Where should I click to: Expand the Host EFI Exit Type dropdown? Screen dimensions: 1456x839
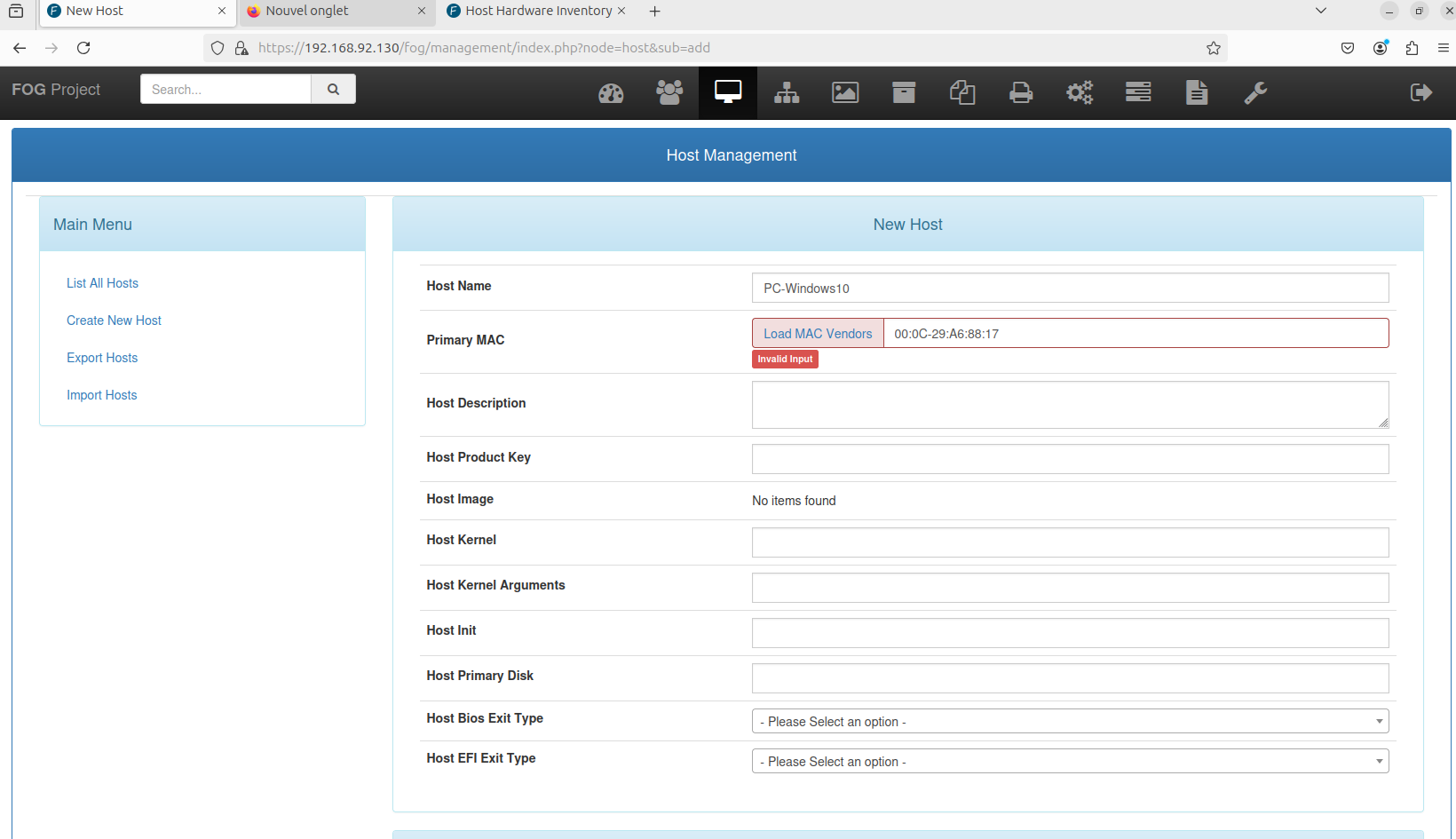1070,761
